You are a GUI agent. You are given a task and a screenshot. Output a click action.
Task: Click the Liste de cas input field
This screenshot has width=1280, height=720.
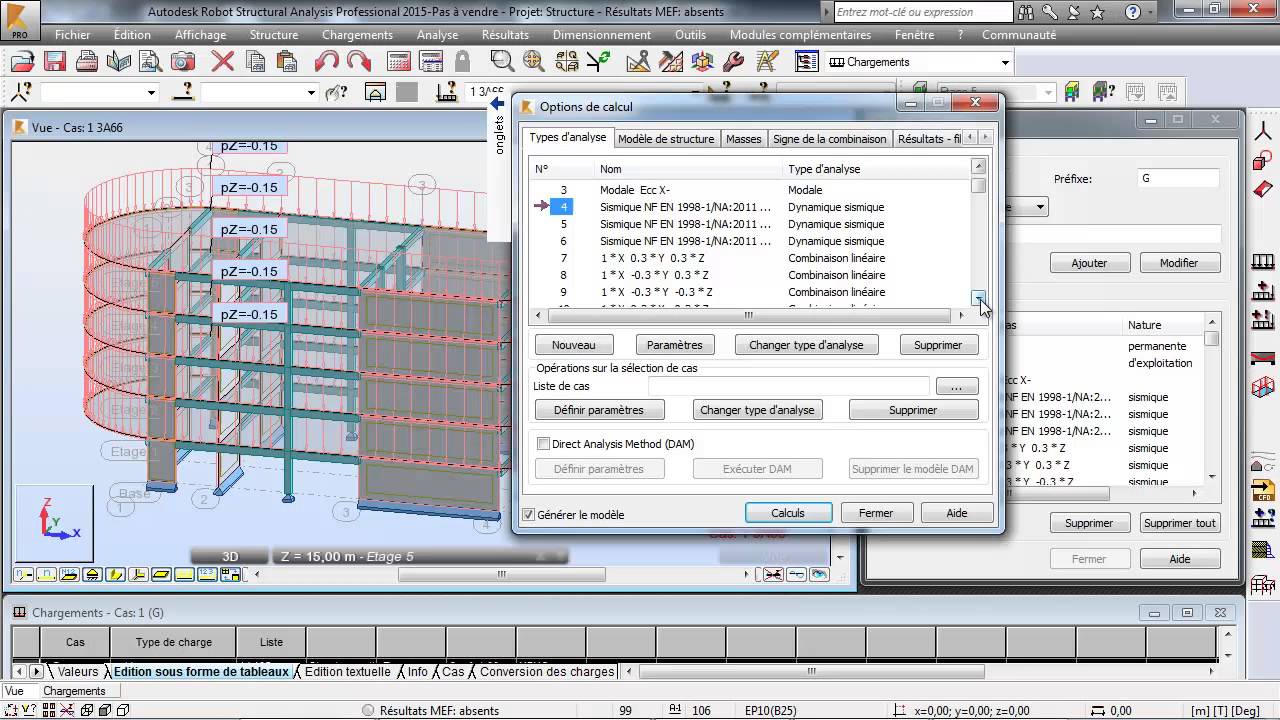(x=788, y=386)
